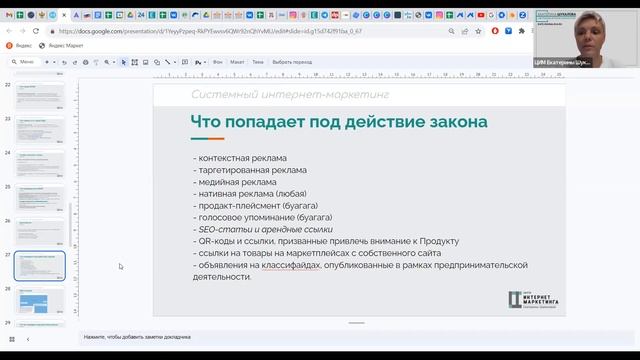Click the underlined word классифайдах
640x360 pixels.
tap(291, 265)
